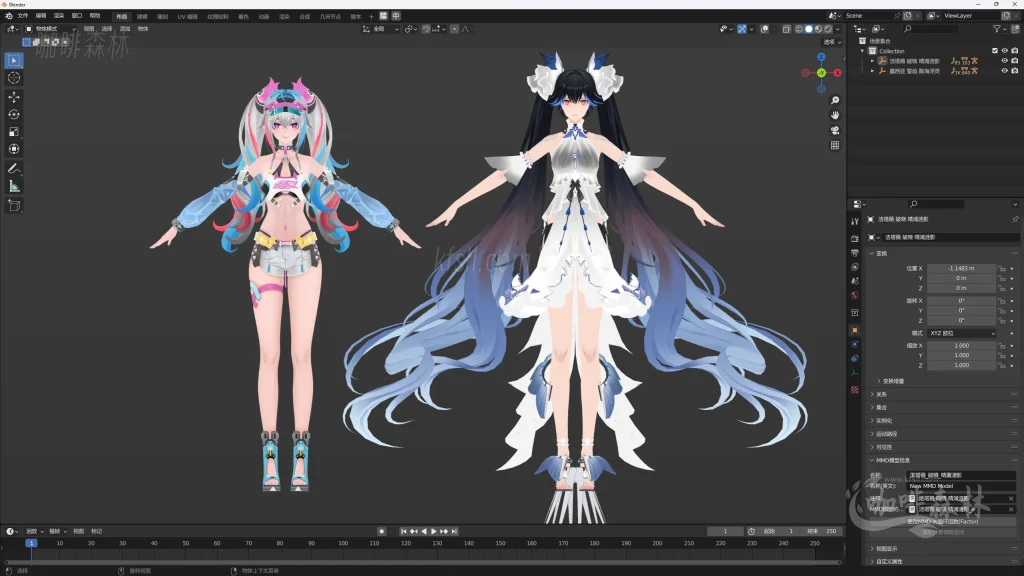The height and width of the screenshot is (576, 1024).
Task: Expand first armature object in outliner
Action: click(x=872, y=61)
